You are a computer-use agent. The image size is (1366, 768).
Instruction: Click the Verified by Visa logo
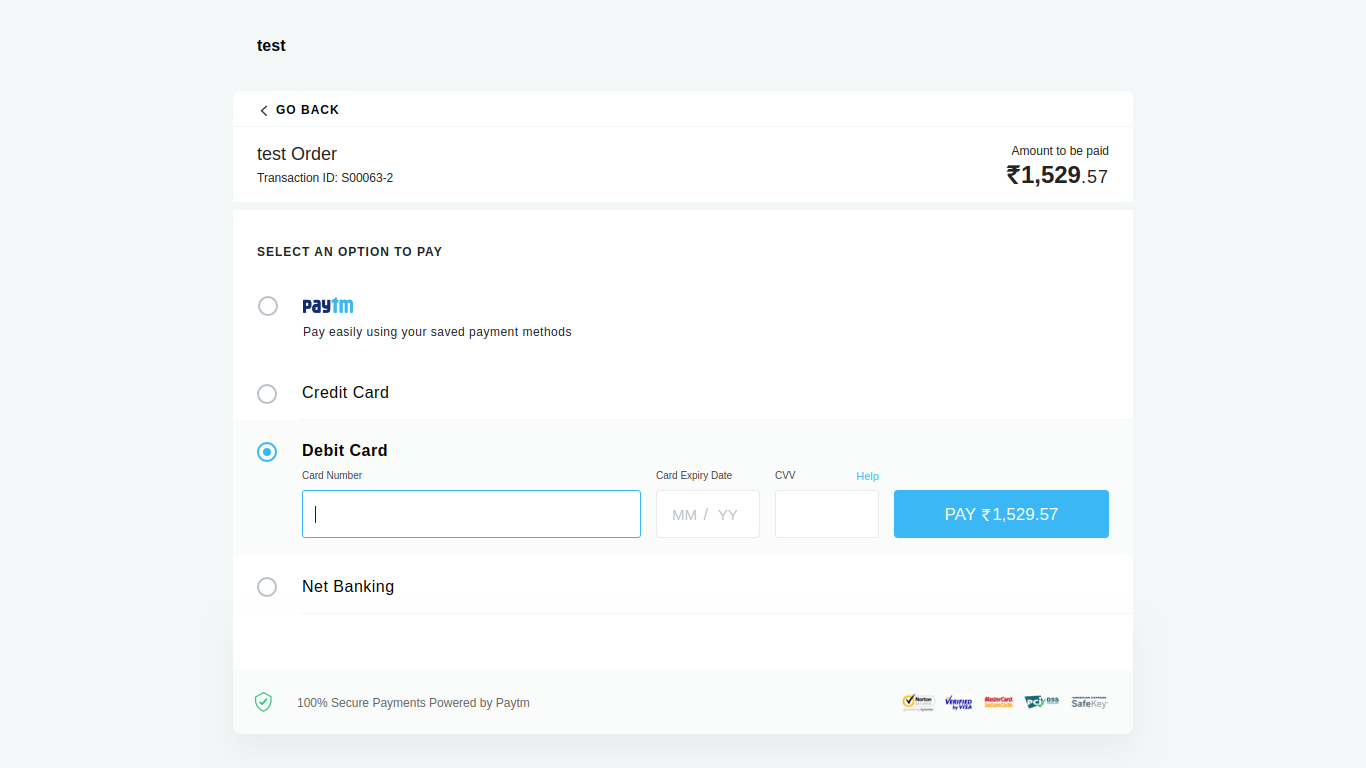958,702
